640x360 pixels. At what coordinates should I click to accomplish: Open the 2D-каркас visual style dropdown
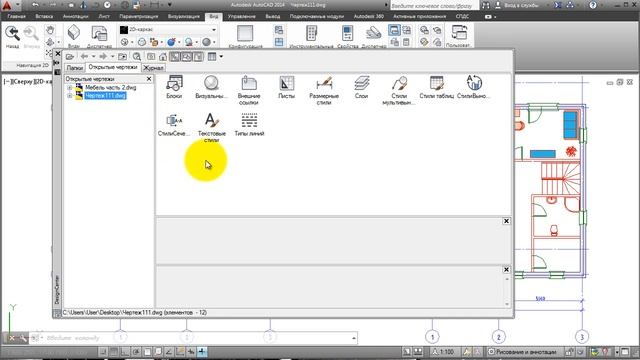pos(214,30)
